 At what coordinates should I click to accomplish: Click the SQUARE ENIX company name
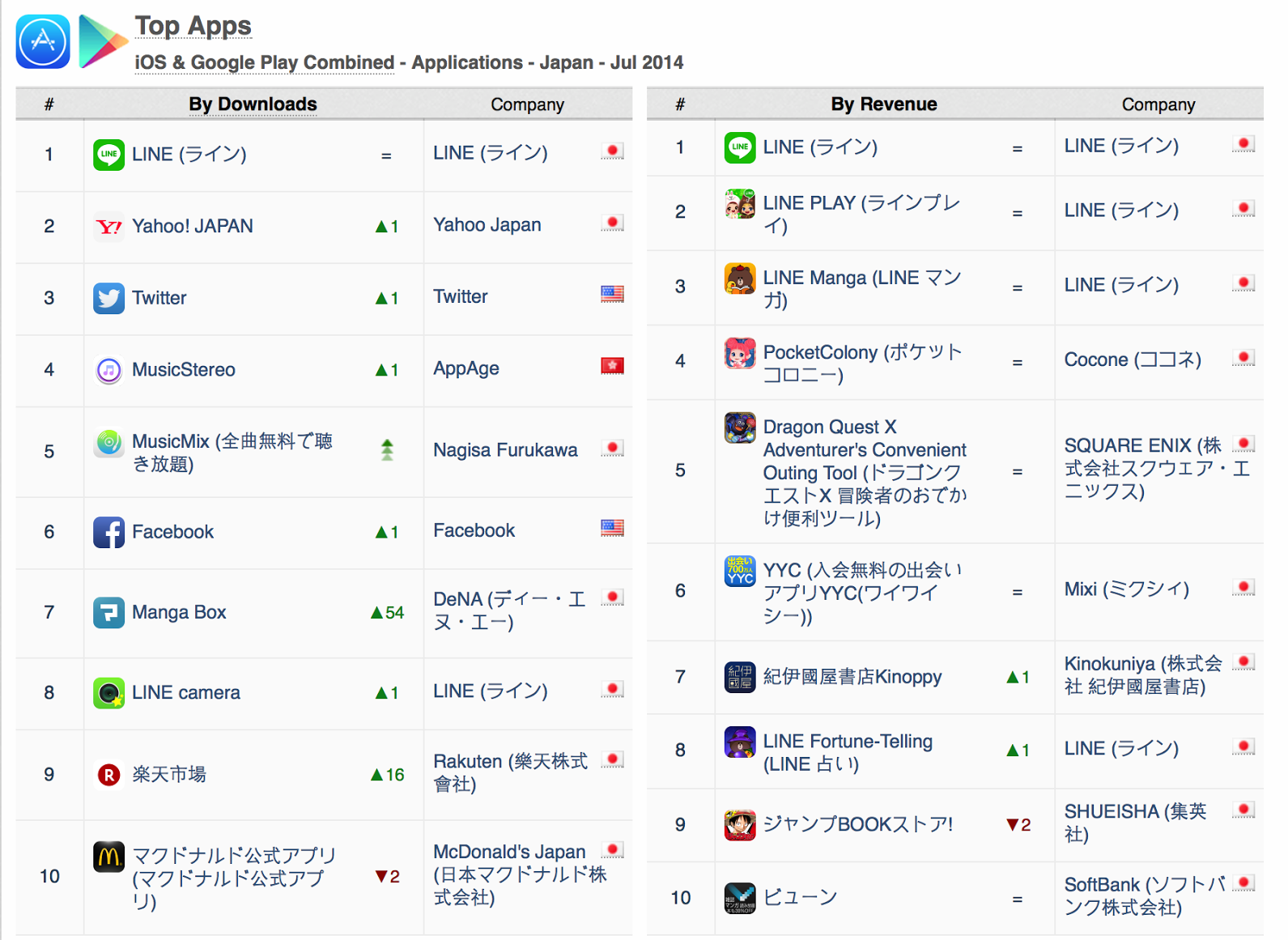click(1157, 468)
